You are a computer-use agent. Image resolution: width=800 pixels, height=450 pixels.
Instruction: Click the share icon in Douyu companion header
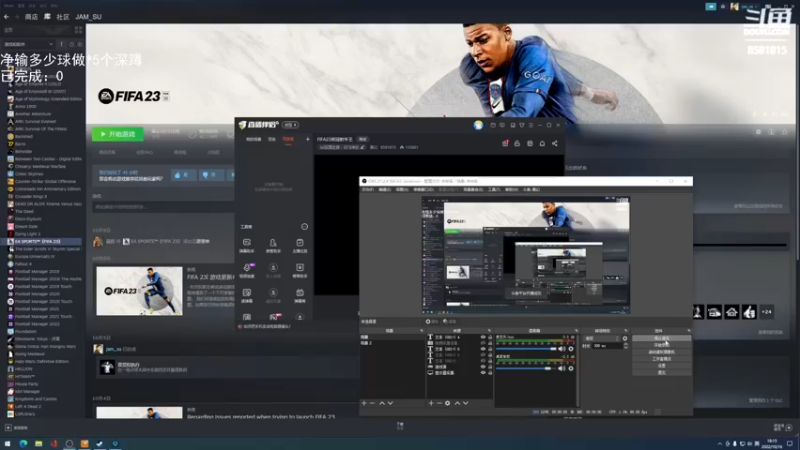pyautogui.click(x=555, y=143)
